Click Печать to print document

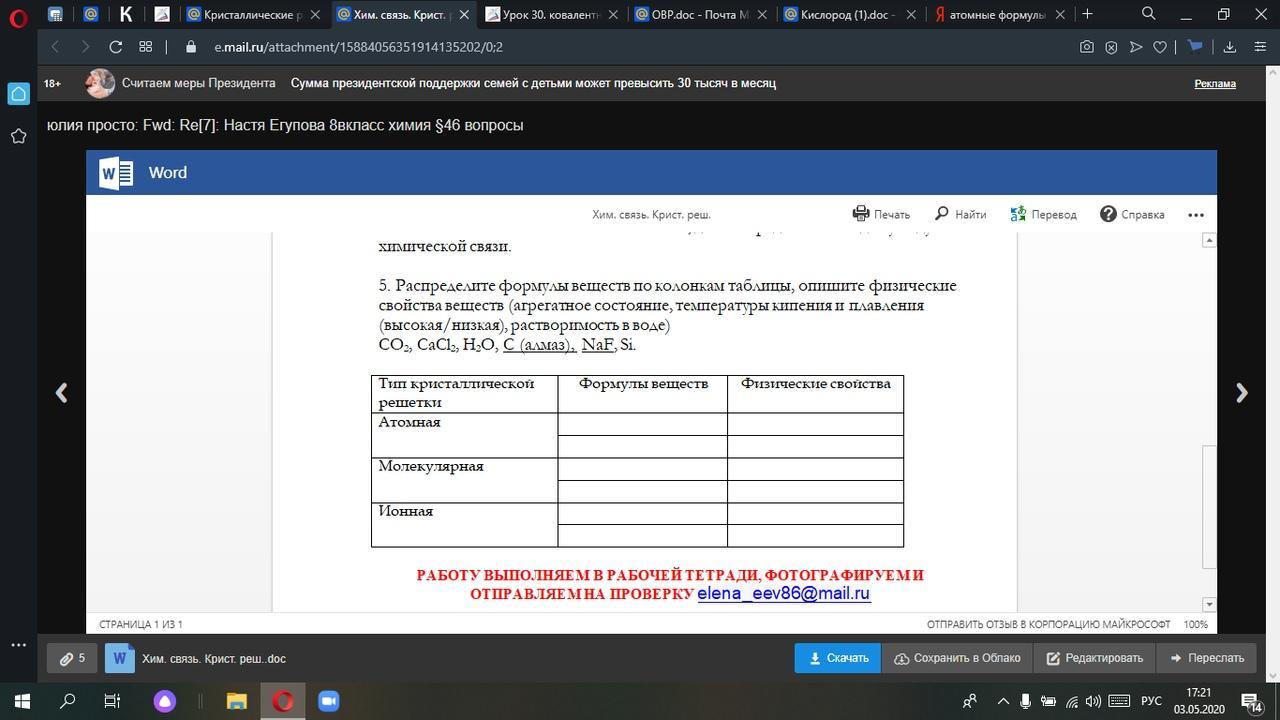click(x=881, y=214)
